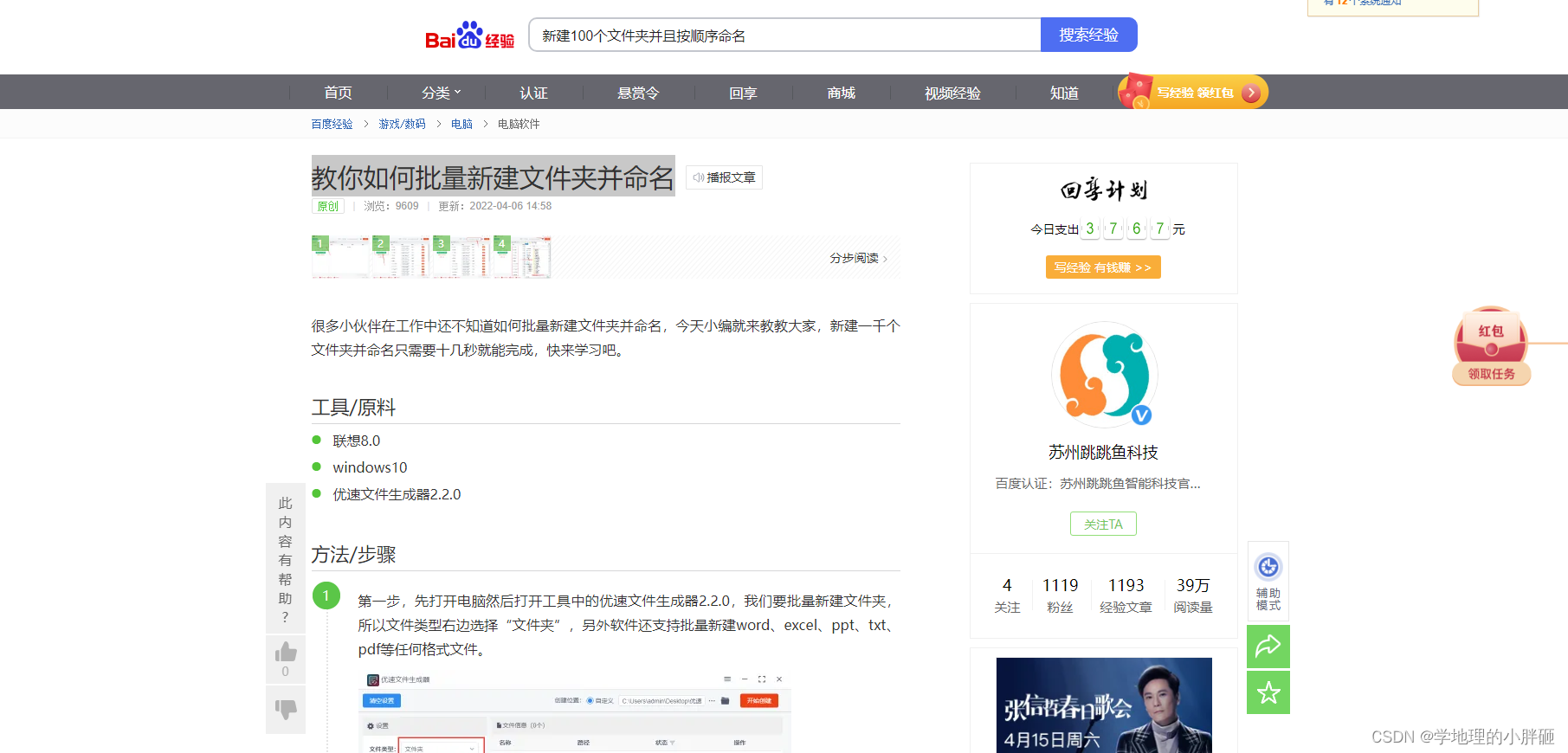Click the orange arrow on red-envelope banner

(x=1250, y=93)
